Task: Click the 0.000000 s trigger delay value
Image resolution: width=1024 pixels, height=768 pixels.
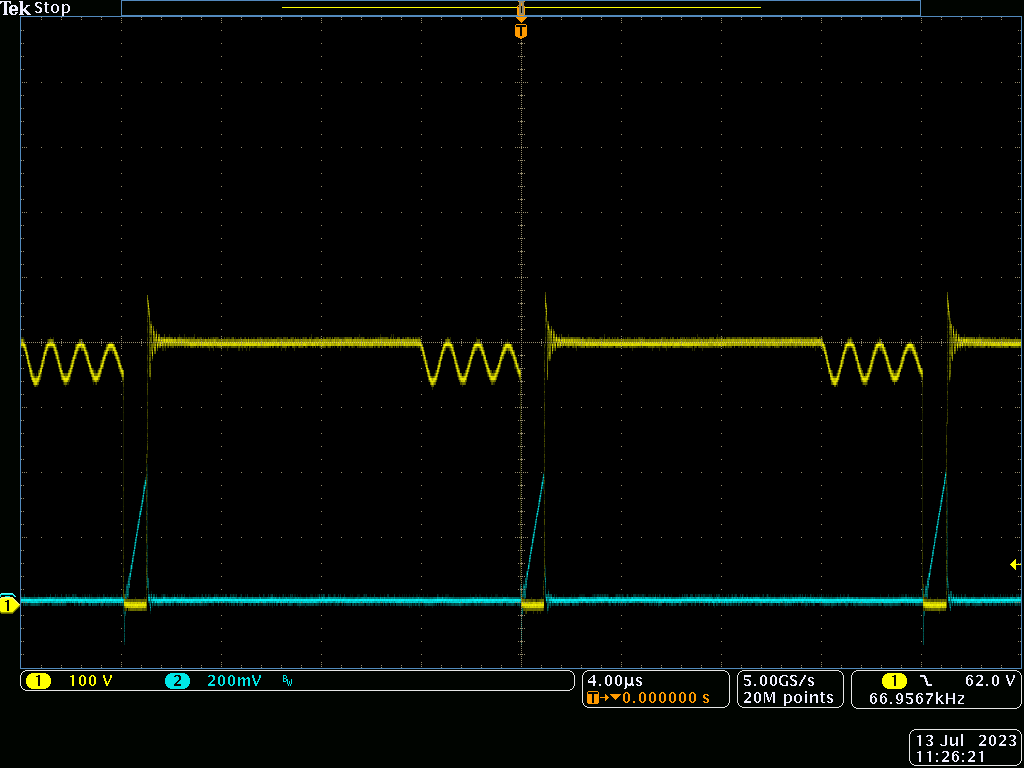Action: coord(665,698)
